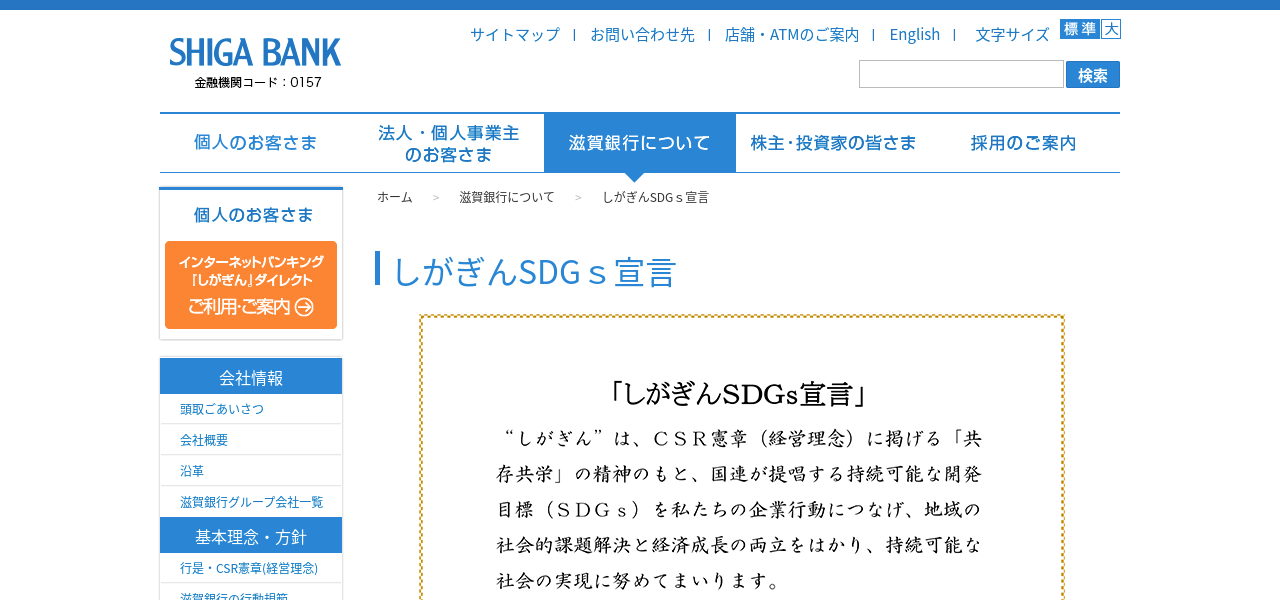Open the orange インターネットバンキング banner
Screen dimensions: 1280x600
click(x=251, y=285)
